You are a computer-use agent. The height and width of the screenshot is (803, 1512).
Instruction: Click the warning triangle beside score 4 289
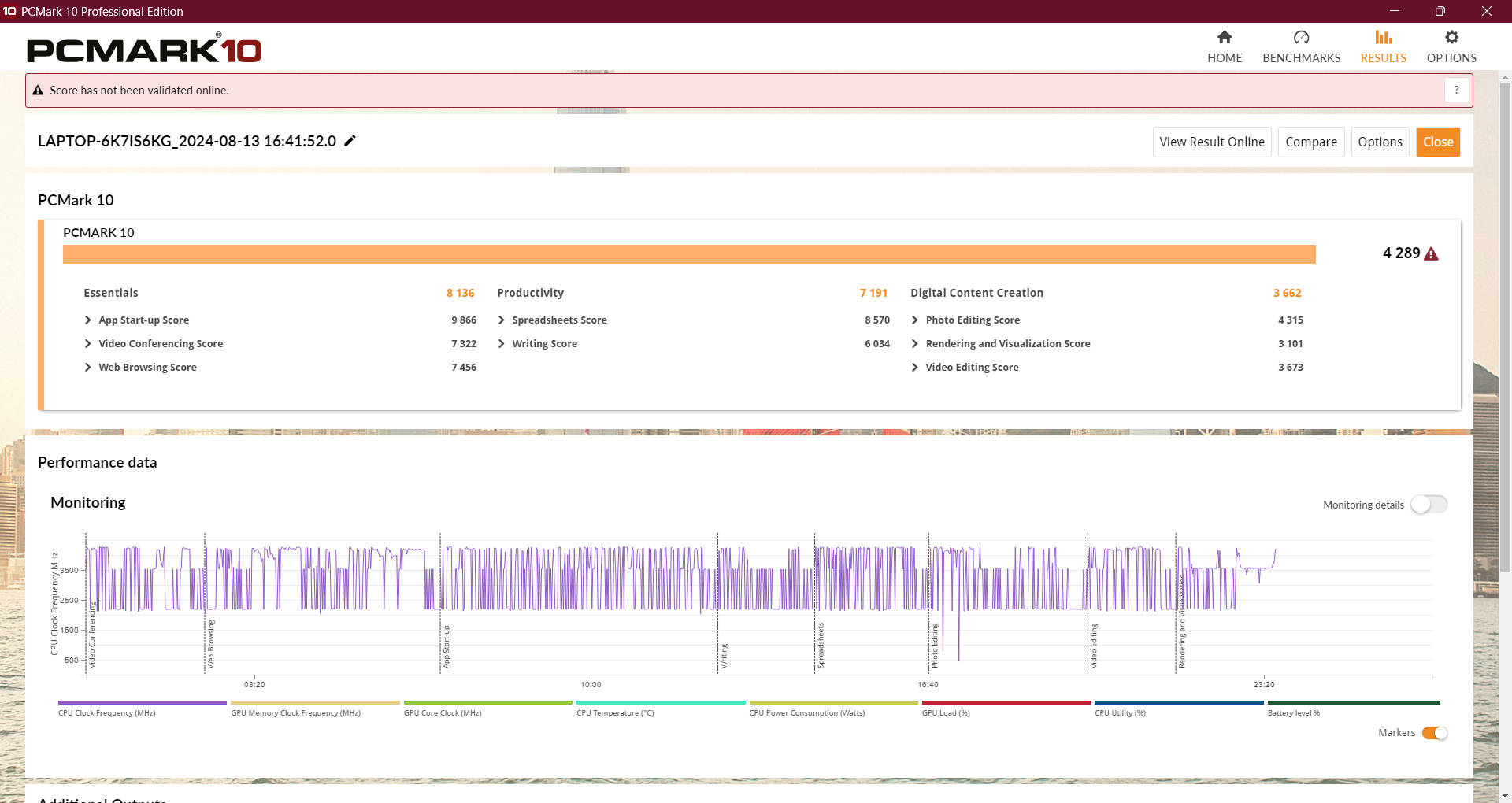click(x=1432, y=253)
